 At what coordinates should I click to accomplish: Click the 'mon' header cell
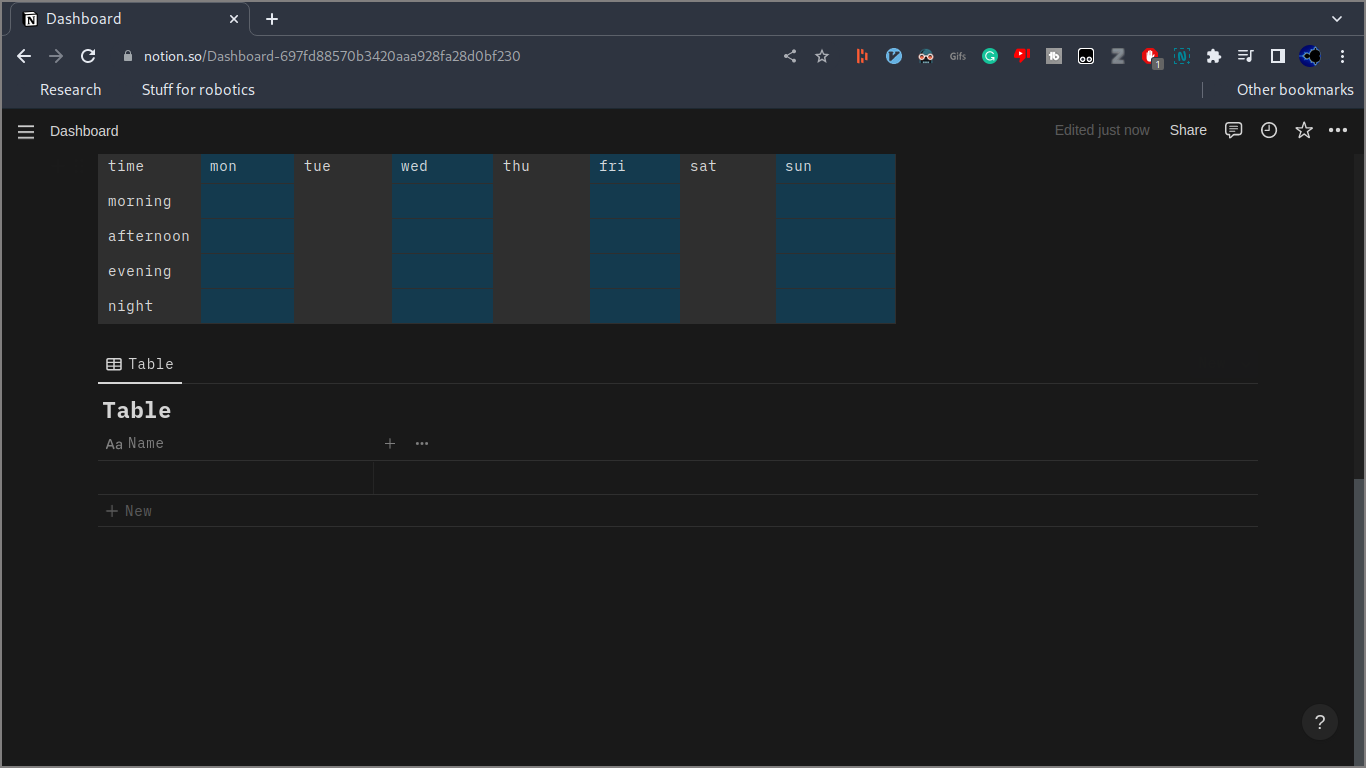tap(248, 167)
